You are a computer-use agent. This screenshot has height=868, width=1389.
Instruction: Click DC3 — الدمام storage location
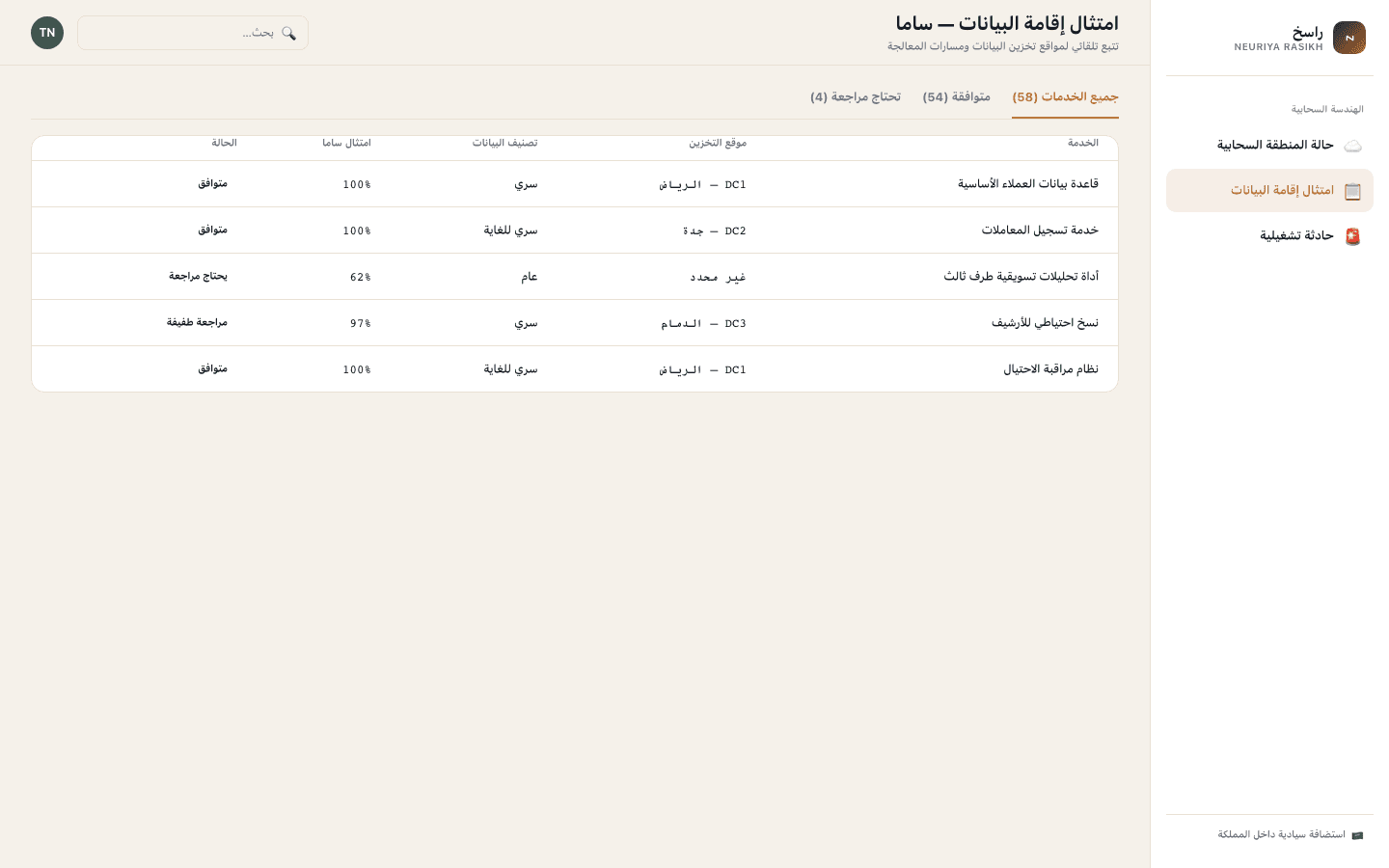click(704, 324)
